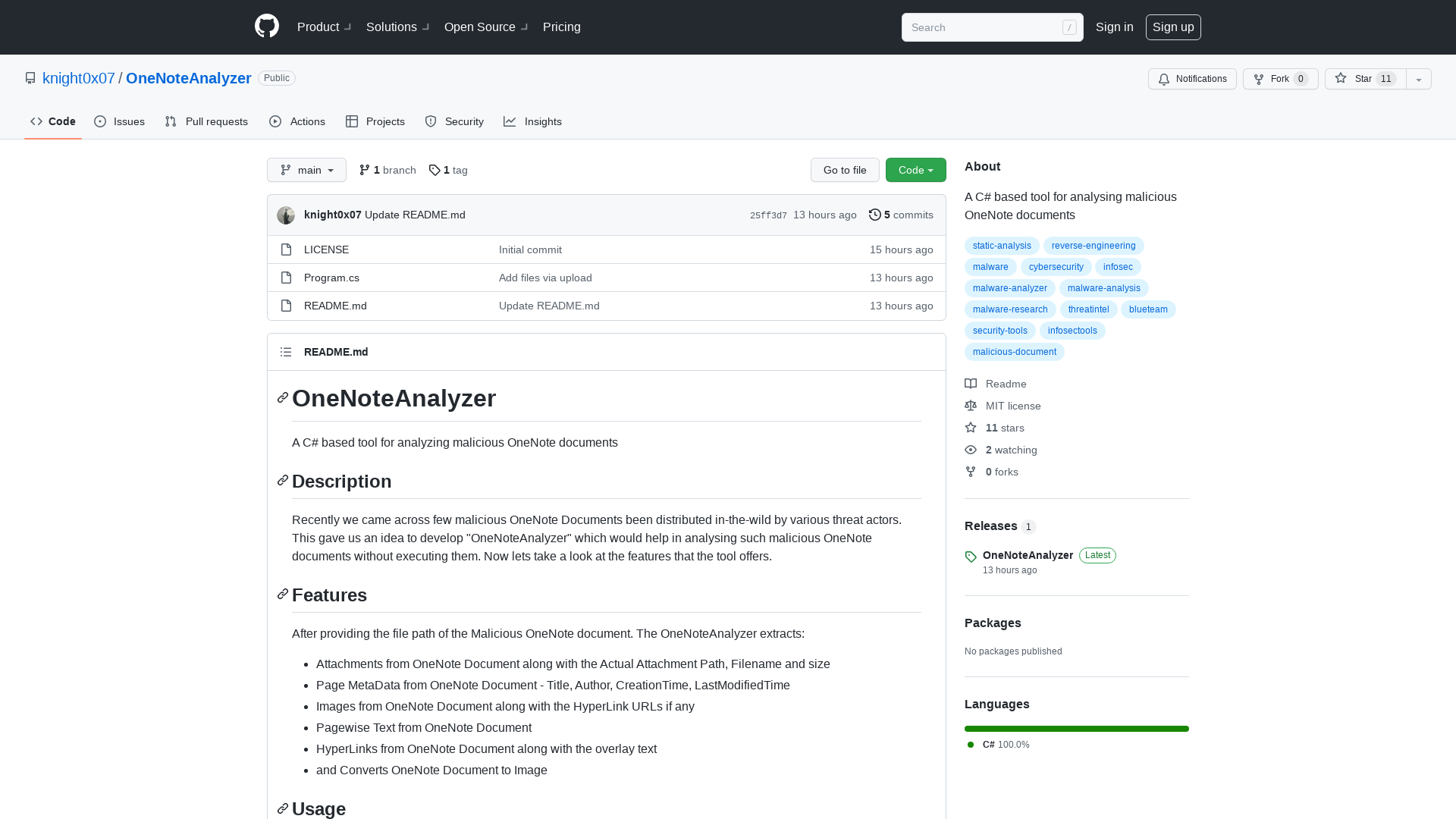Select the cybersecurity topic tag
Screen dimensions: 1456x819
click(1056, 267)
